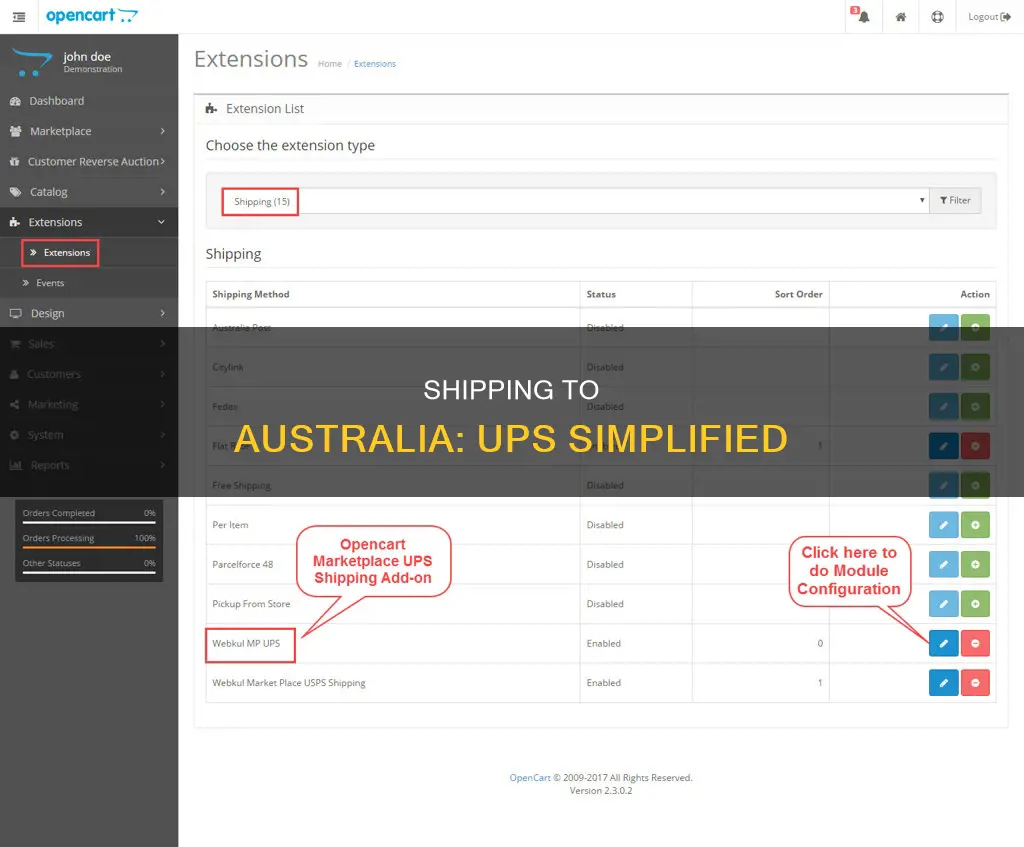
Task: Click the Marketplace users icon in sidebar
Action: tap(16, 131)
